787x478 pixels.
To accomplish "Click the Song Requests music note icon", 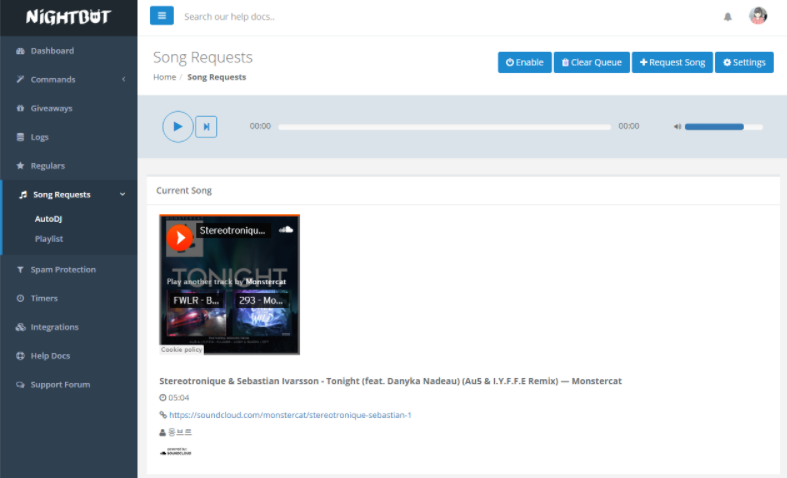I will coord(23,194).
